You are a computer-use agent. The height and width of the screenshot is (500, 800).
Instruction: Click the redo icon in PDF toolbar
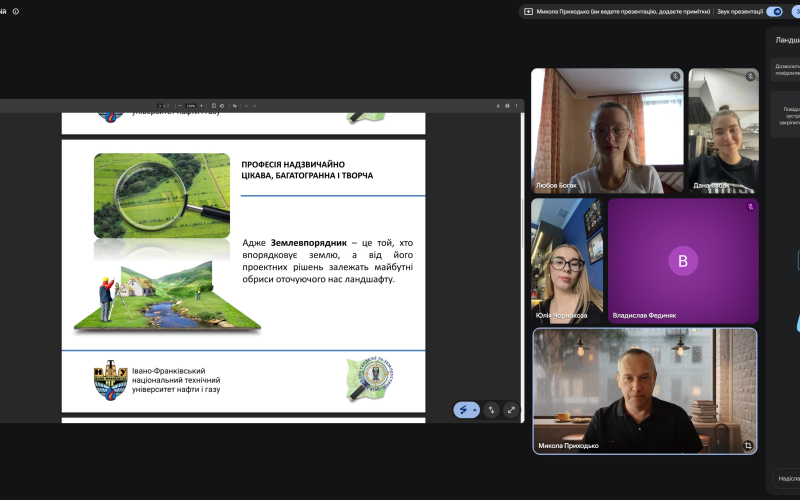254,106
